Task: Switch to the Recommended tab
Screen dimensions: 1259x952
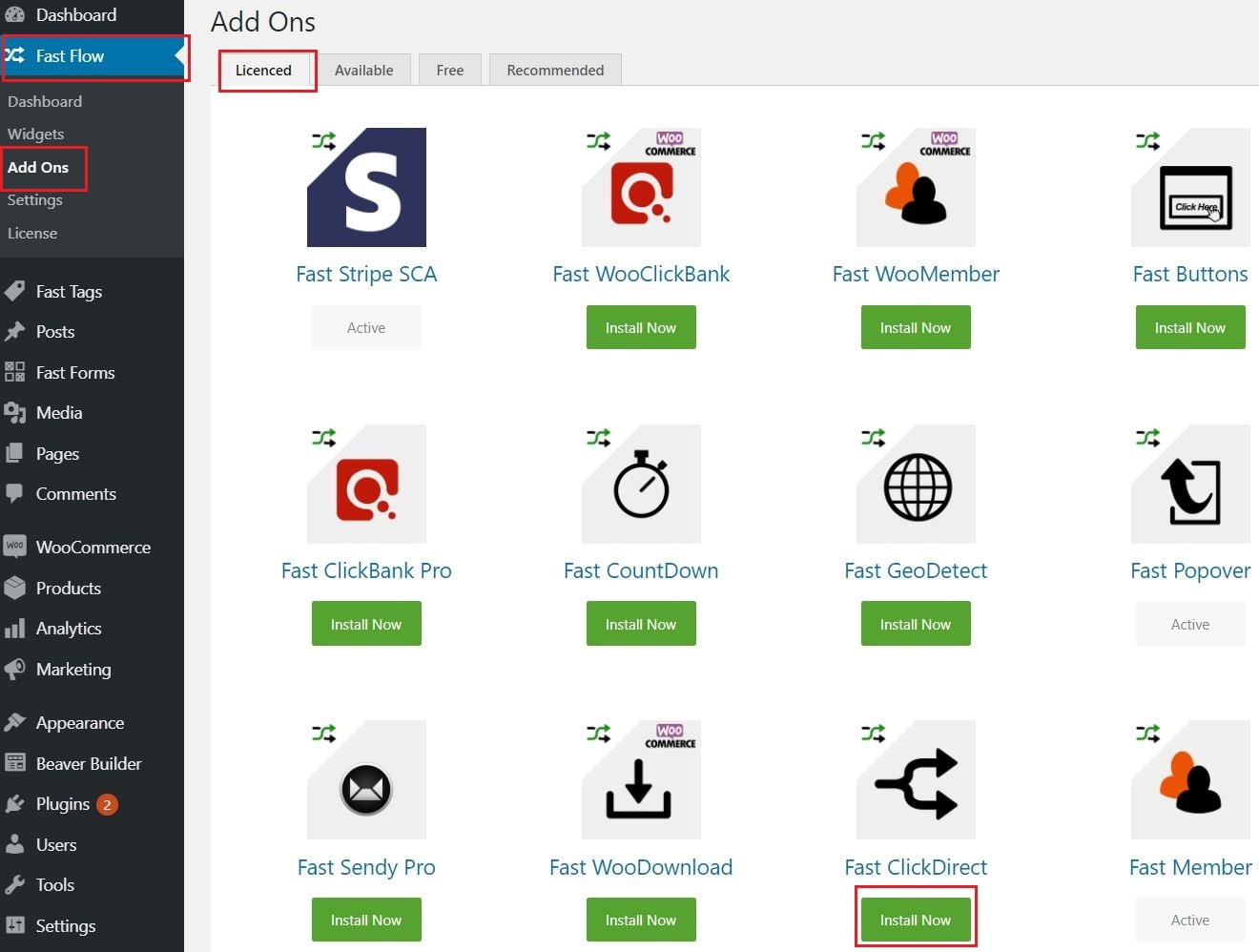Action: pyautogui.click(x=555, y=70)
